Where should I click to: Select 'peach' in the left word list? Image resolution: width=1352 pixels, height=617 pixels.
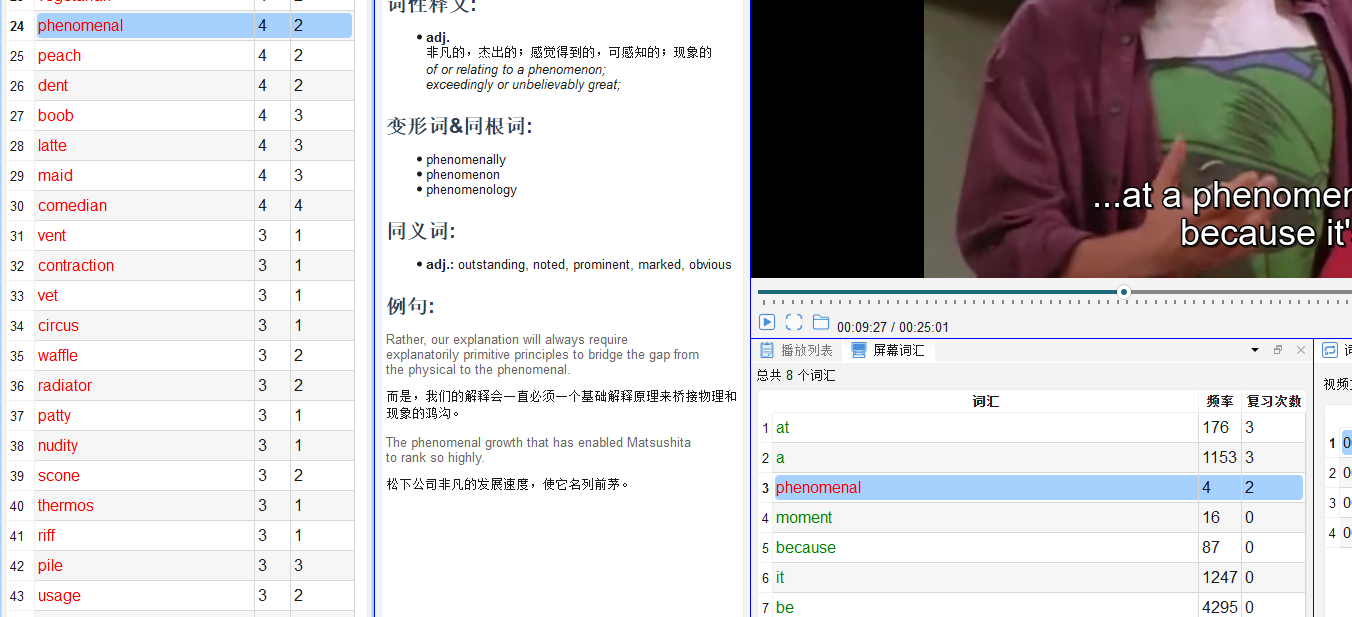click(59, 55)
